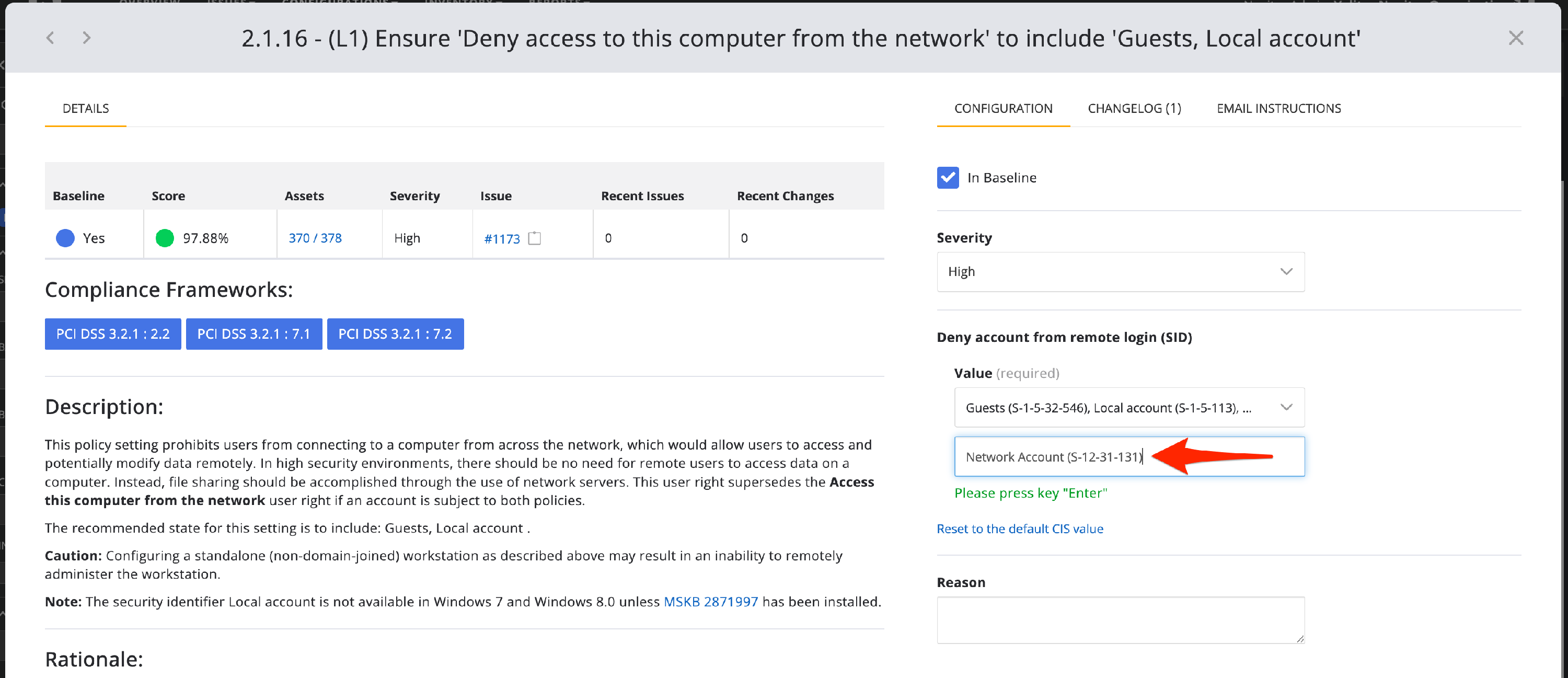The image size is (1568, 678).
Task: Click PCI DSS 3.2.1 : 2.2 tag
Action: [112, 334]
